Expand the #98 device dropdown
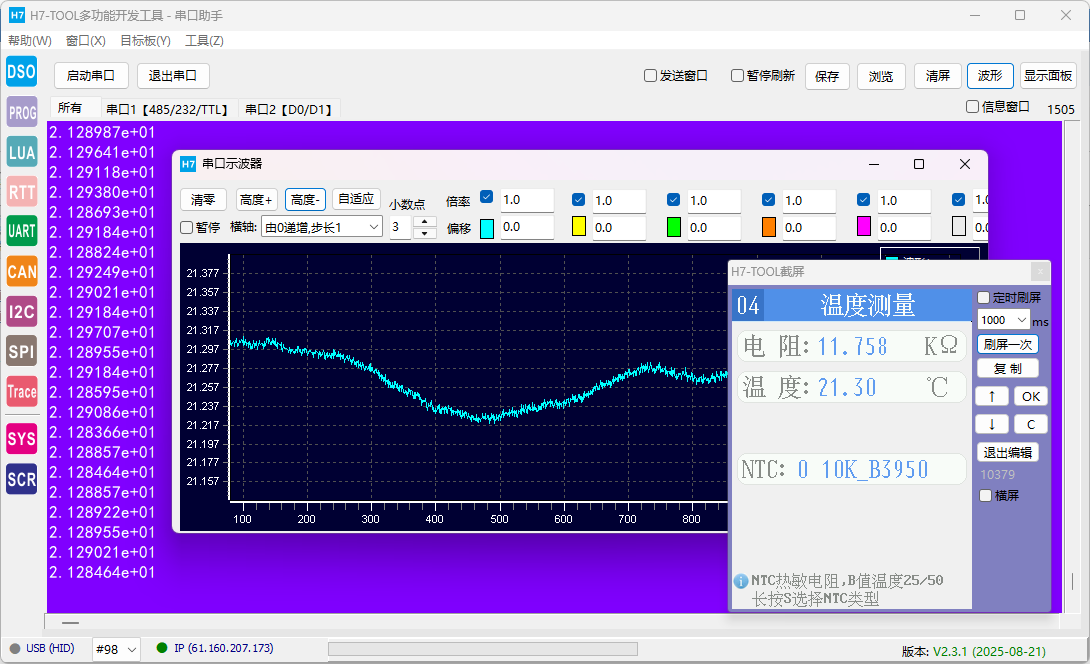Viewport: 1090px width, 664px height. pyautogui.click(x=117, y=649)
